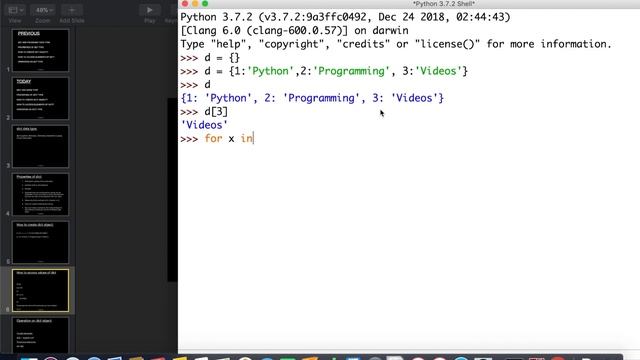Click the Add Slide button in Keynote
The height and width of the screenshot is (360, 640).
pos(71,10)
